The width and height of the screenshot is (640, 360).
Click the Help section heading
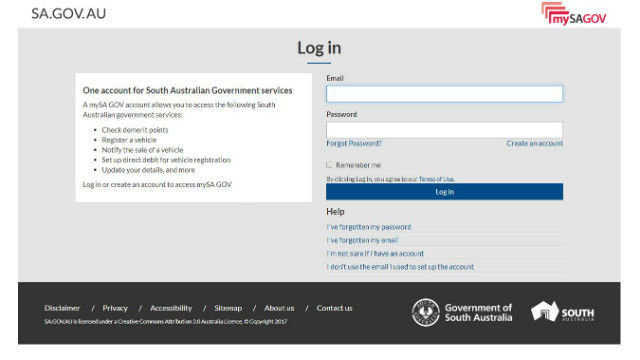click(x=335, y=212)
